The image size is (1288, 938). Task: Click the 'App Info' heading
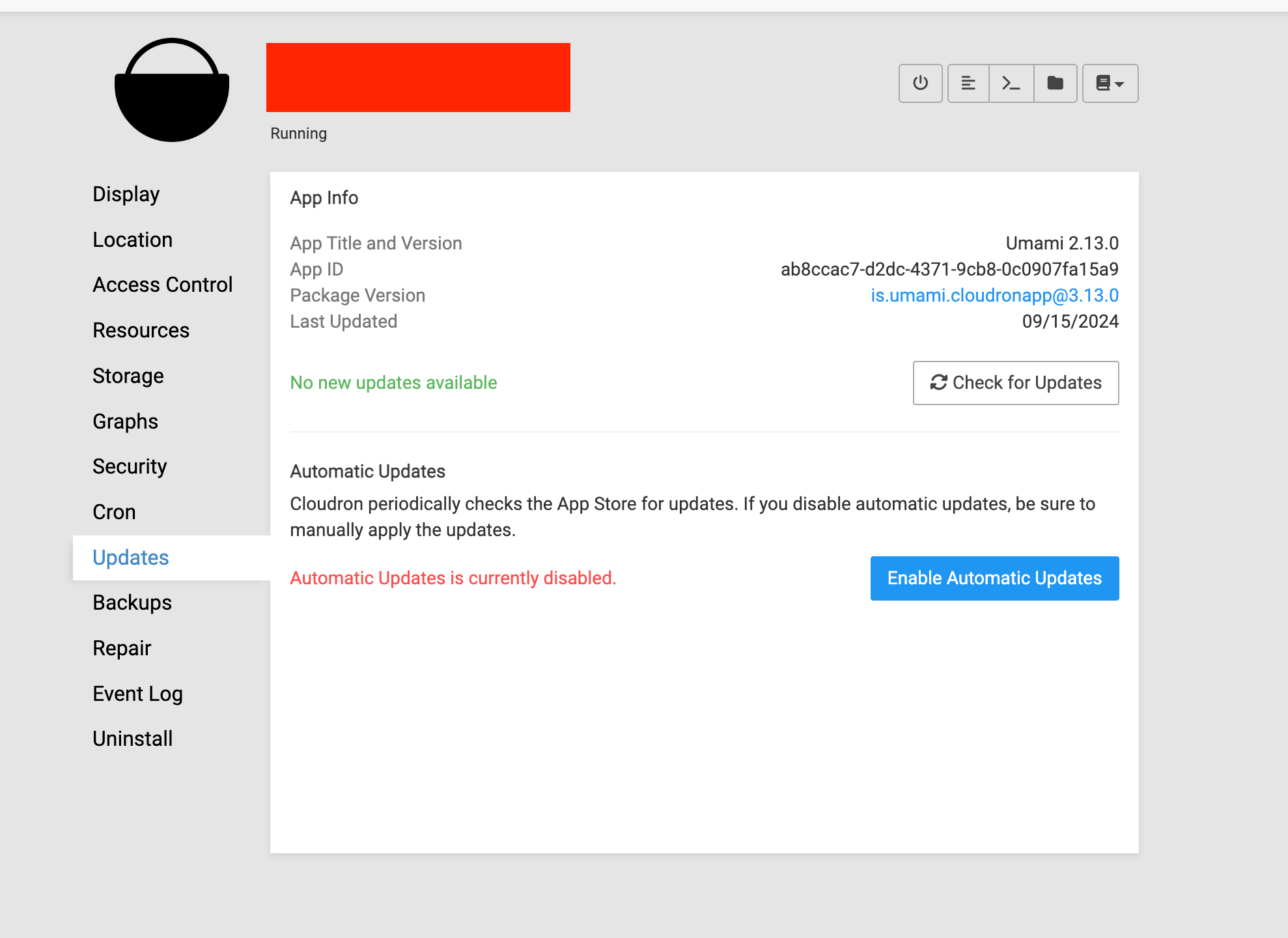pyautogui.click(x=324, y=197)
